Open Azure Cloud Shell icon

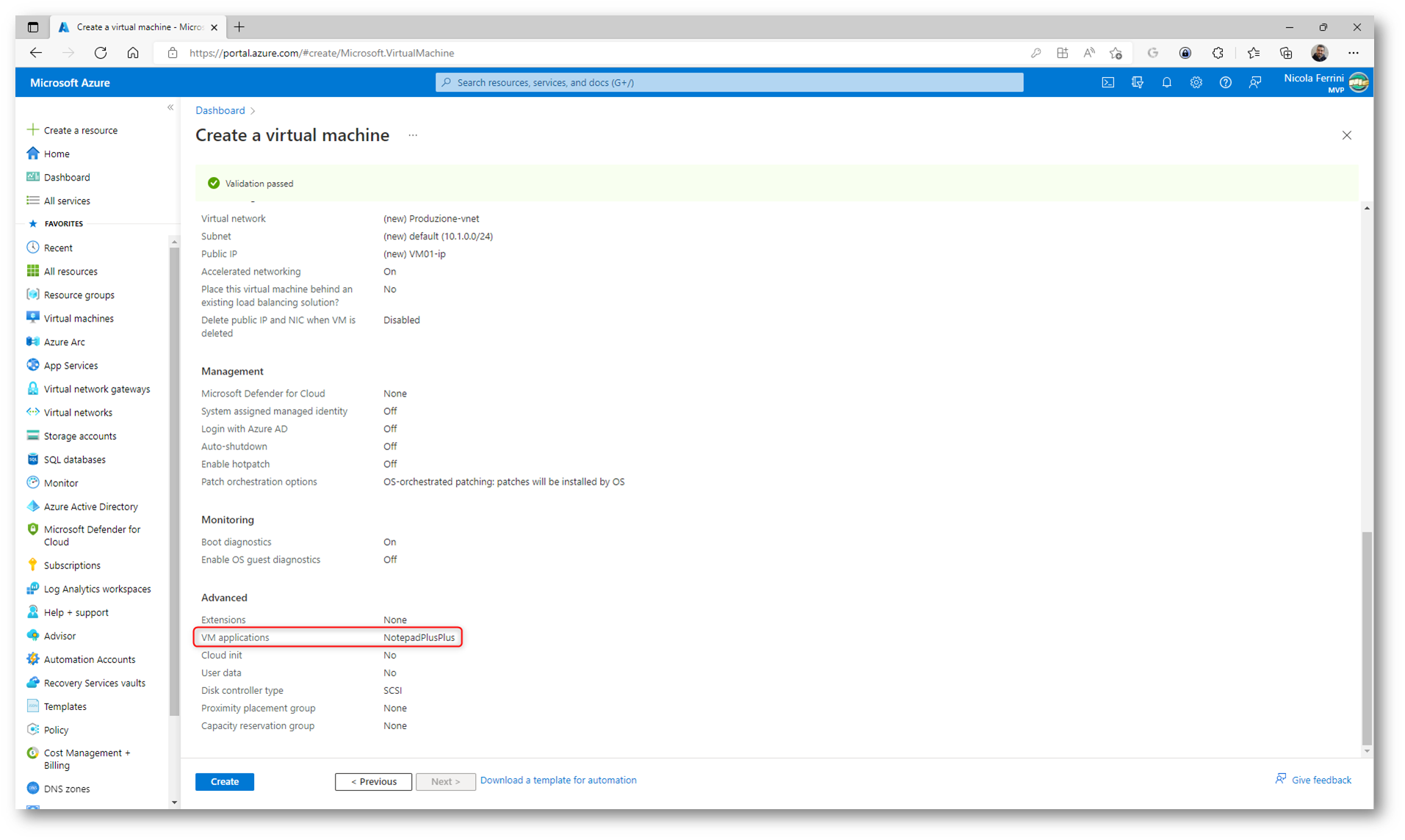(x=1108, y=83)
